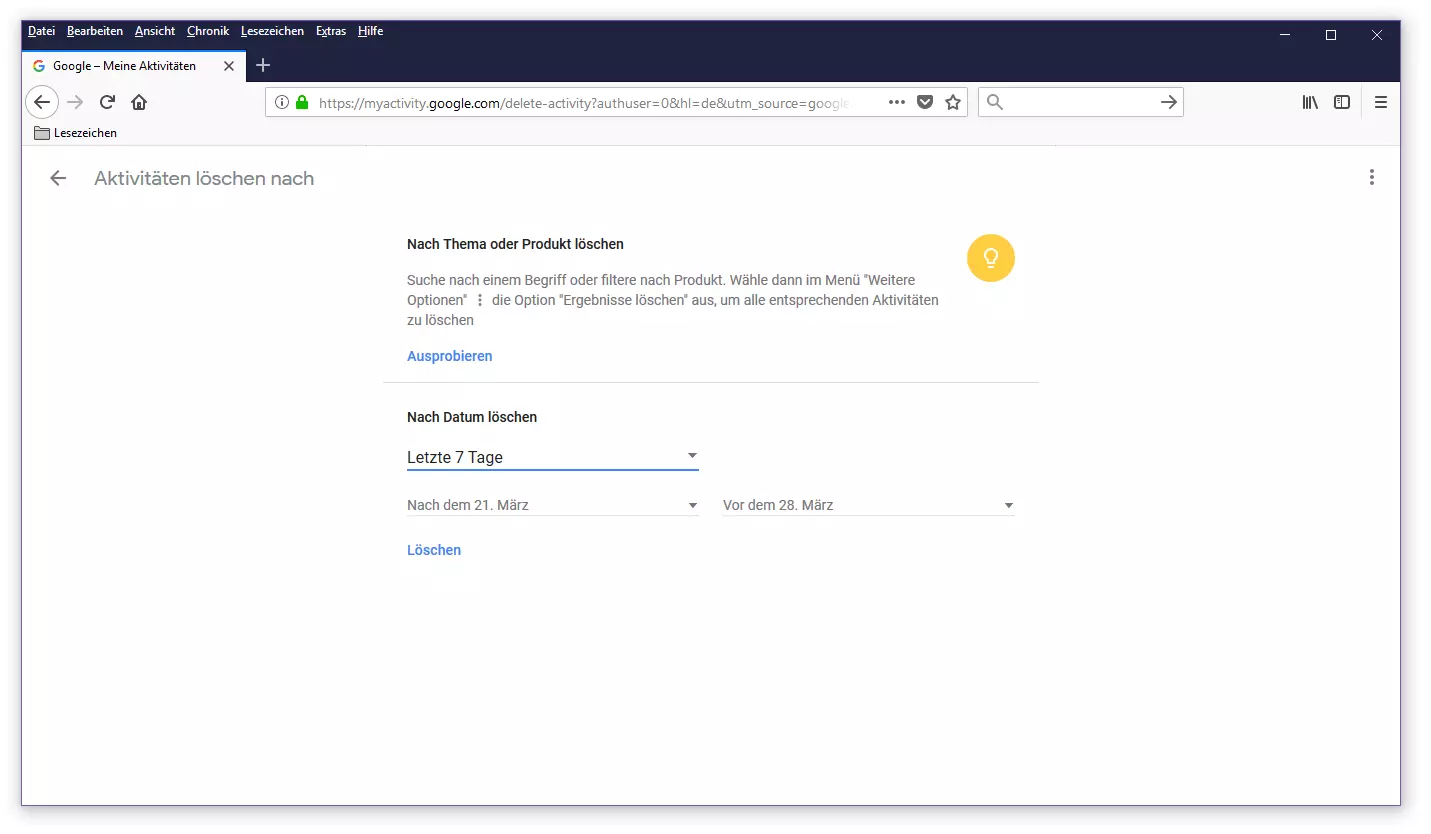Click the search go arrow

[1168, 102]
